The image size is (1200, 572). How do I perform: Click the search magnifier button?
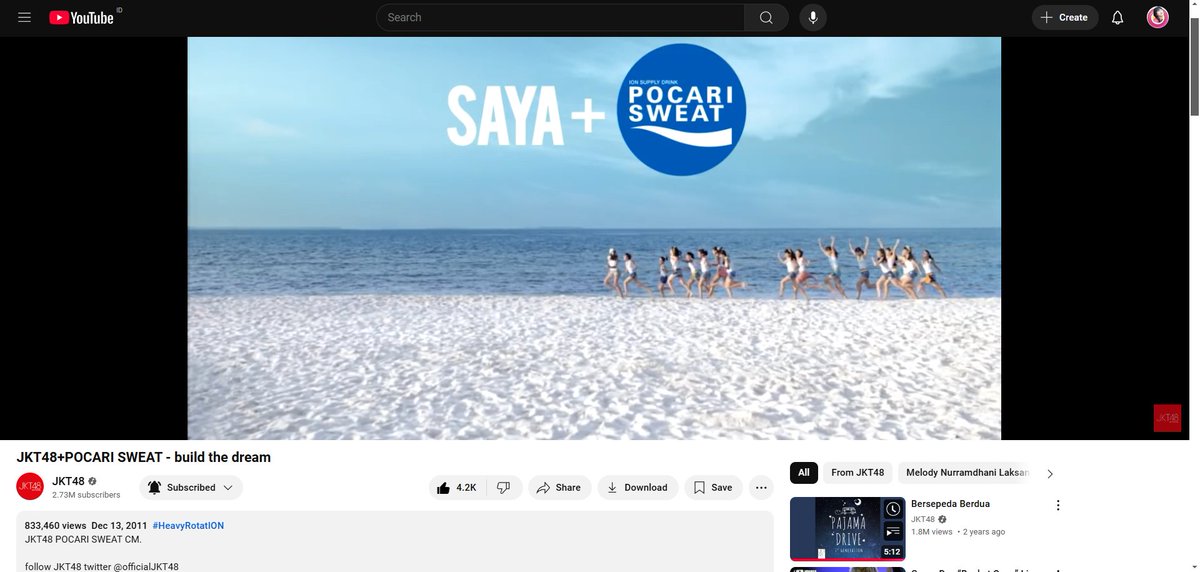click(x=766, y=18)
